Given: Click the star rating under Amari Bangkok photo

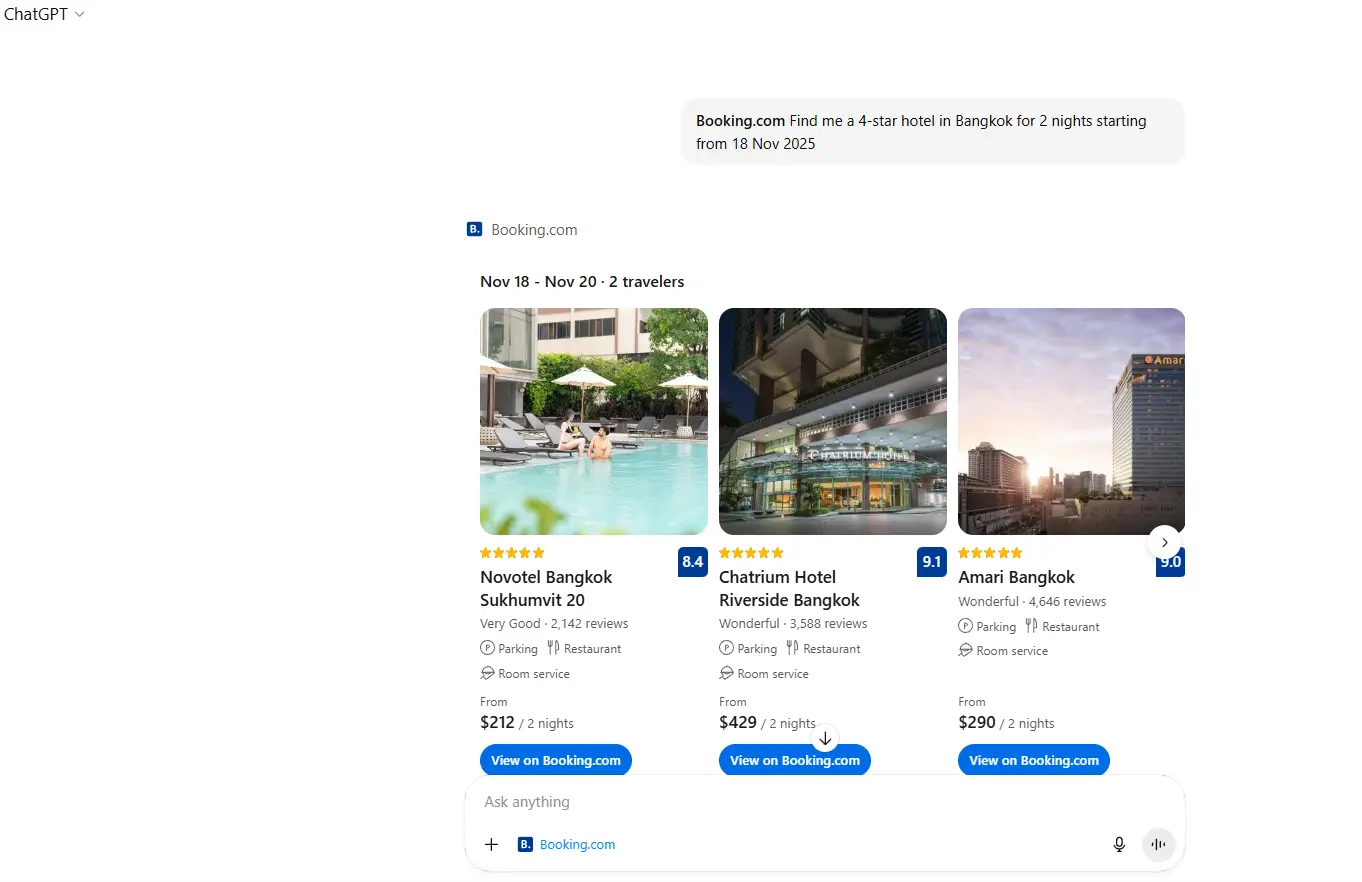Looking at the screenshot, I should coord(990,552).
